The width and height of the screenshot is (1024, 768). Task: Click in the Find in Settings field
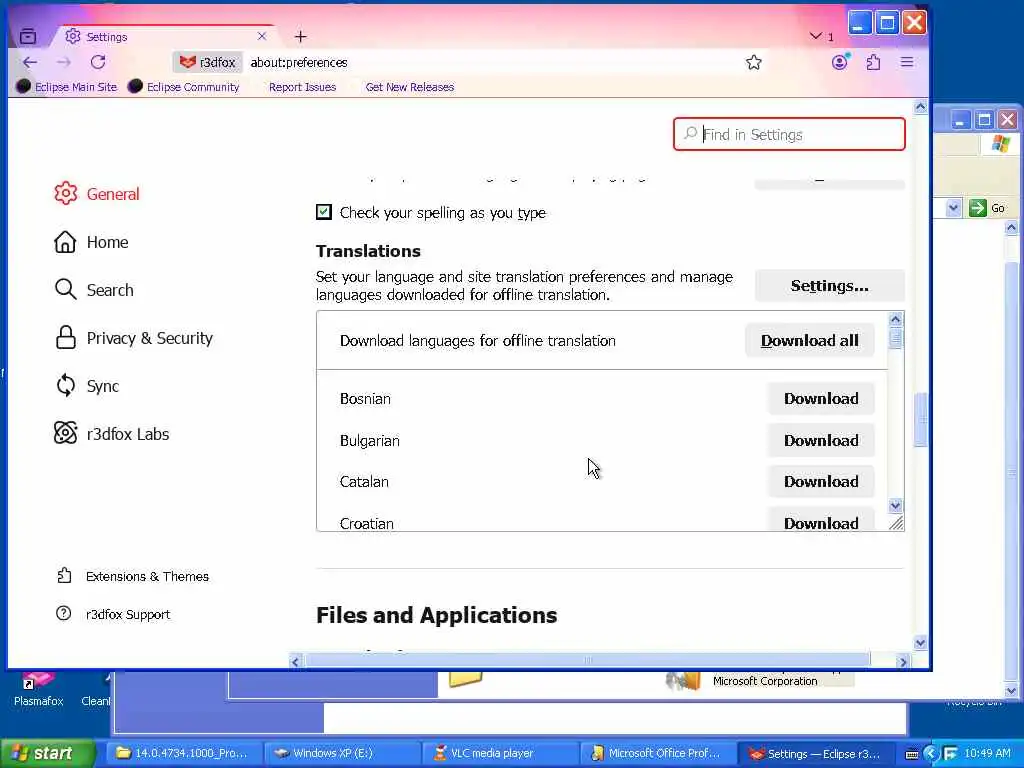click(789, 134)
